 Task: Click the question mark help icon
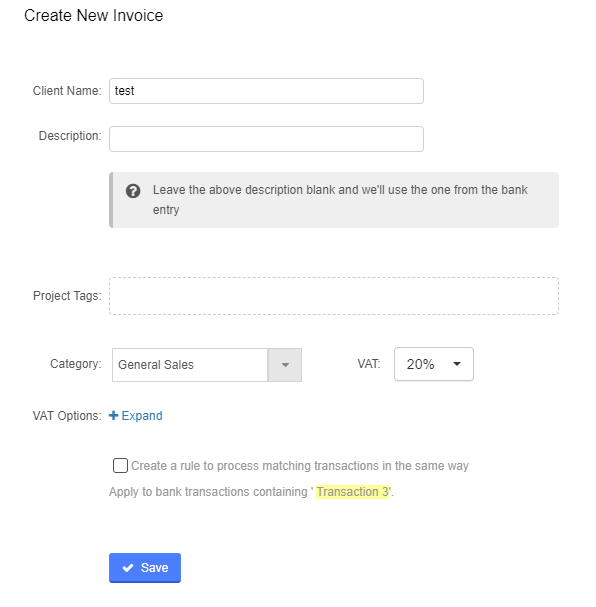(x=133, y=191)
